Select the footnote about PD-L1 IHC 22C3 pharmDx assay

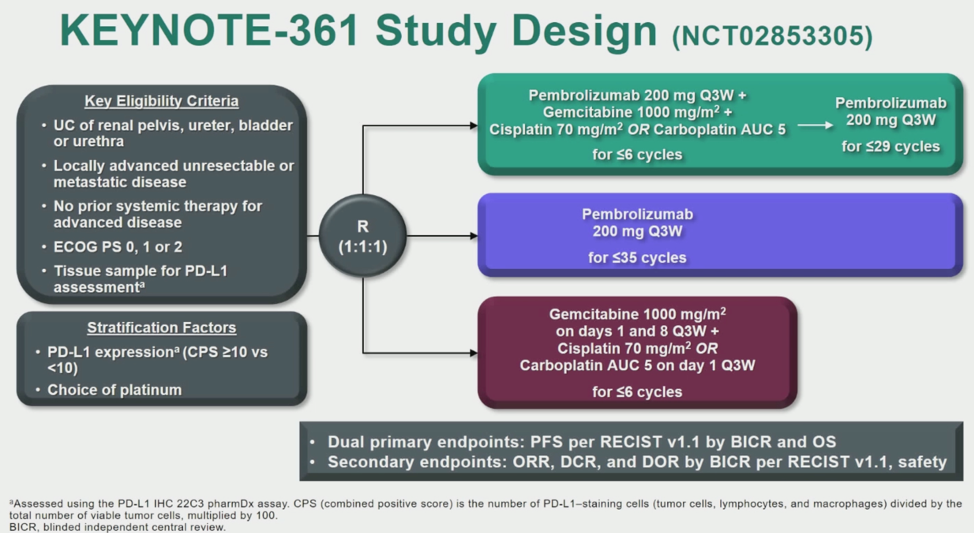[x=485, y=509]
